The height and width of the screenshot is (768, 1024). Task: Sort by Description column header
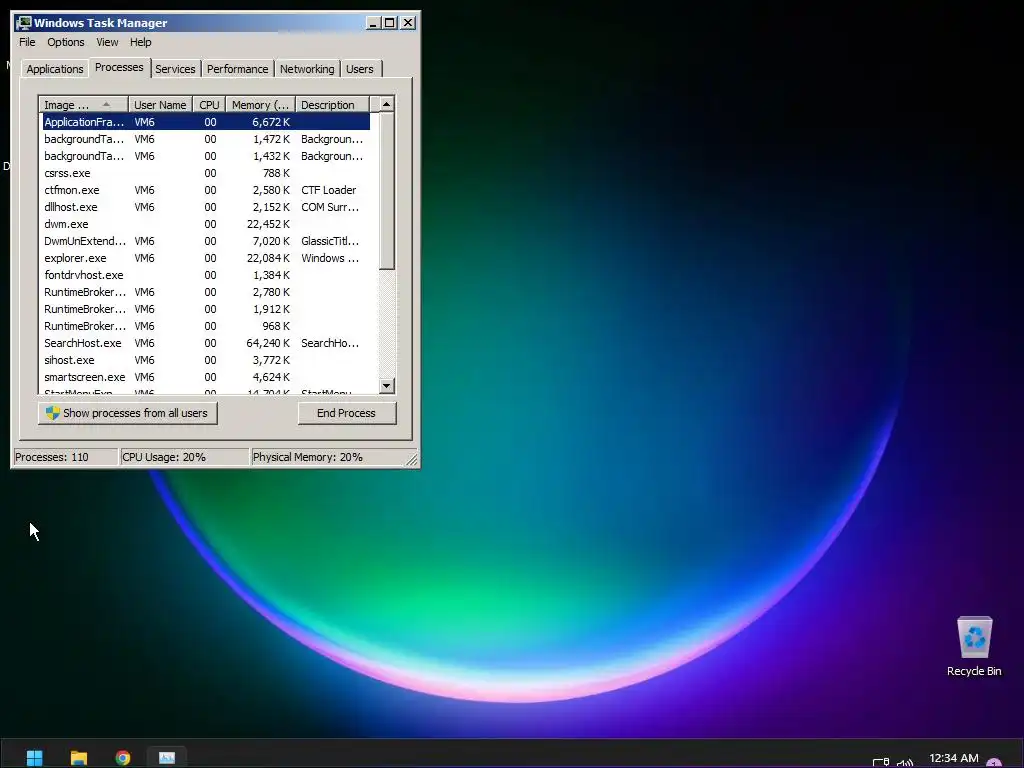(332, 104)
